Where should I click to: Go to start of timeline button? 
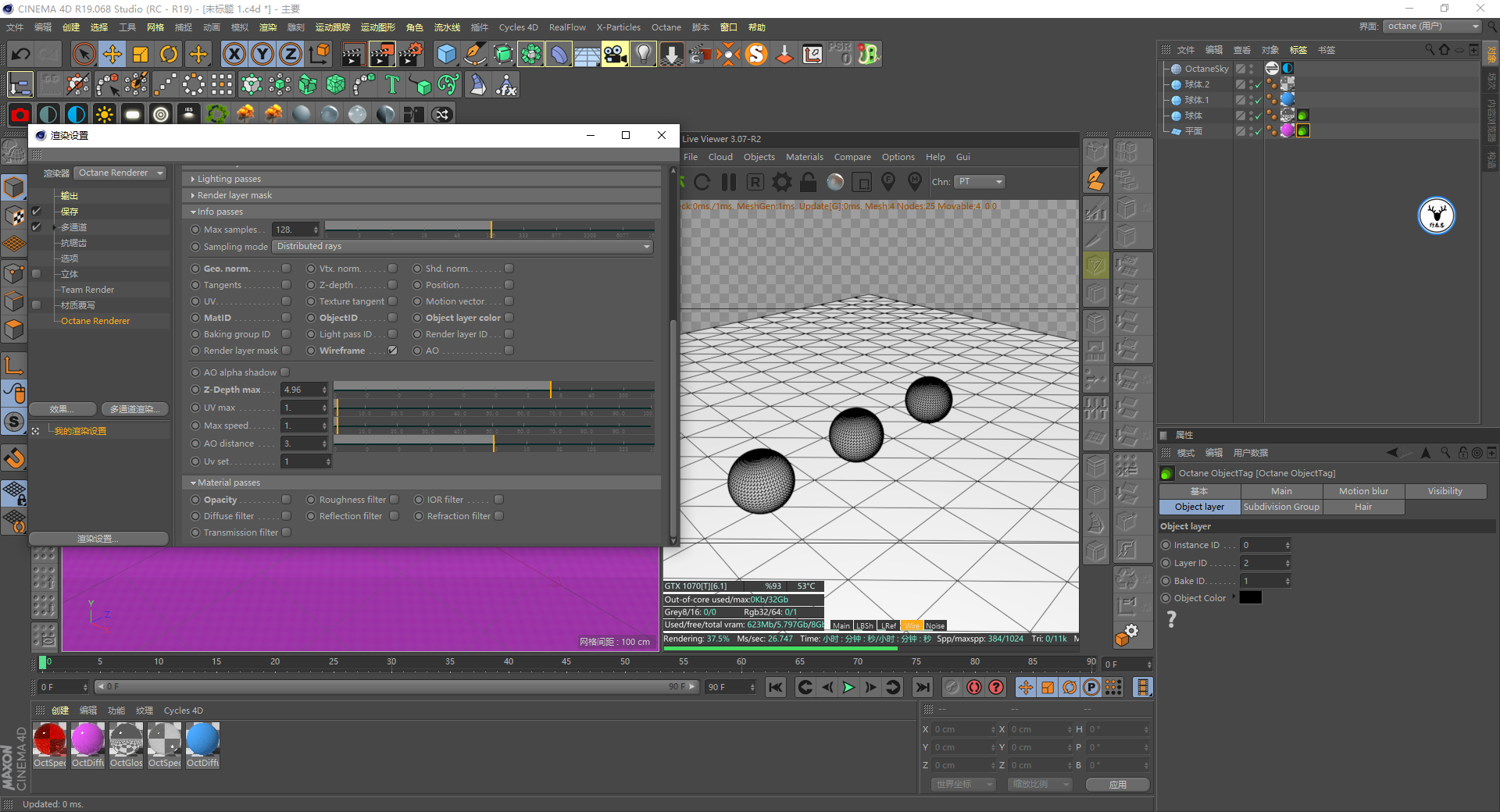pos(776,687)
